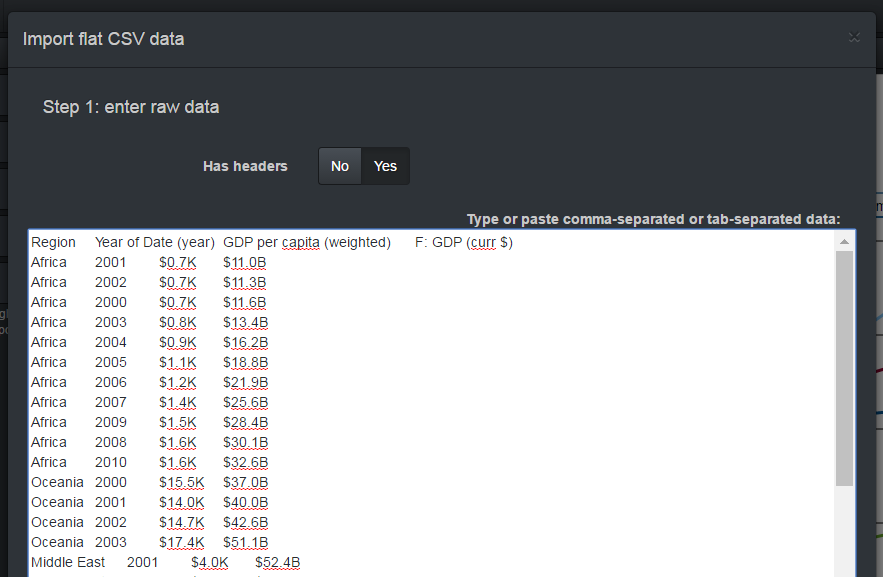Click the $15.5K value for Oceania 2000
The width and height of the screenshot is (883, 577).
[181, 482]
